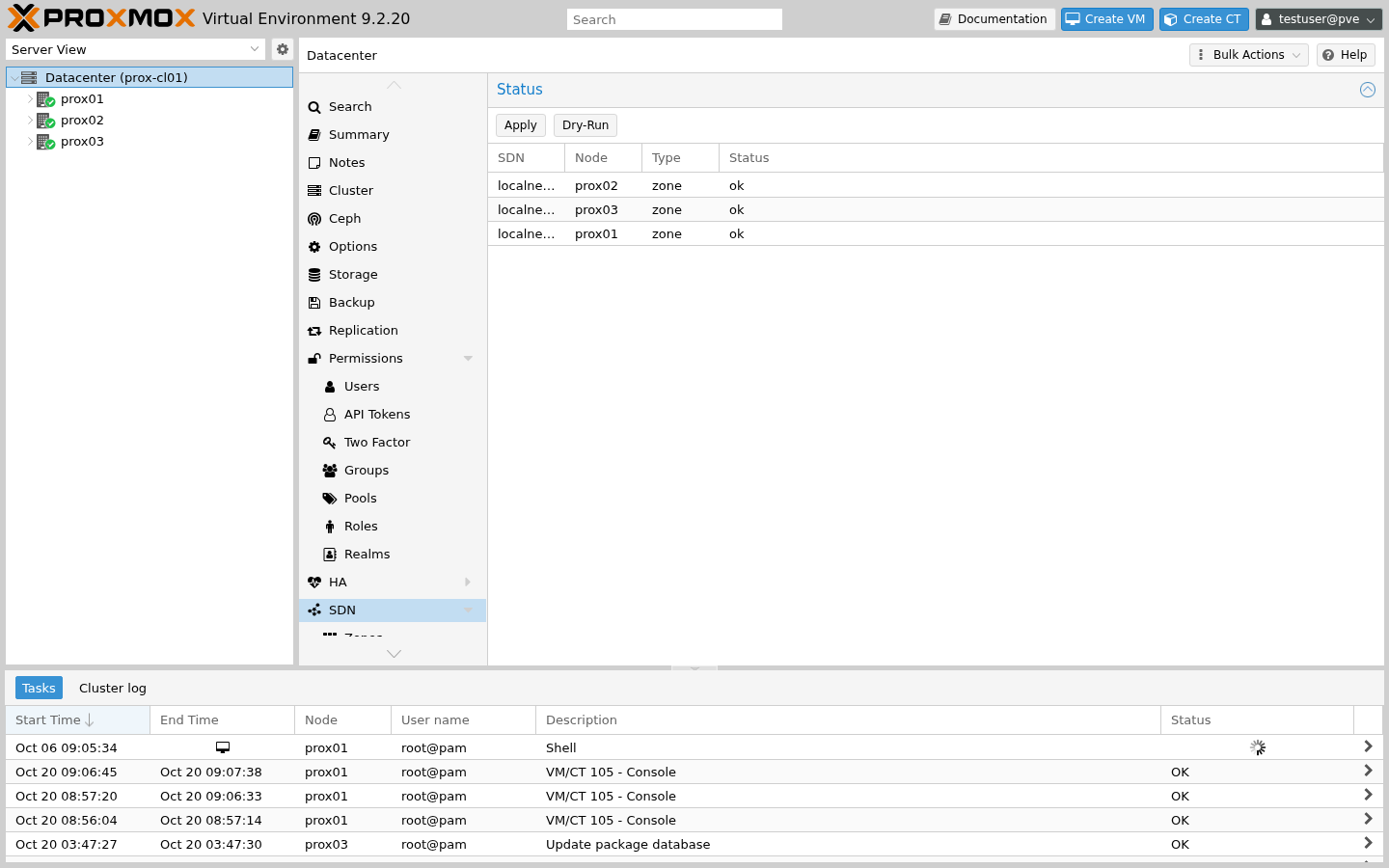Viewport: 1389px width, 868px height.
Task: Open the Server View settings gear
Action: coord(283,49)
